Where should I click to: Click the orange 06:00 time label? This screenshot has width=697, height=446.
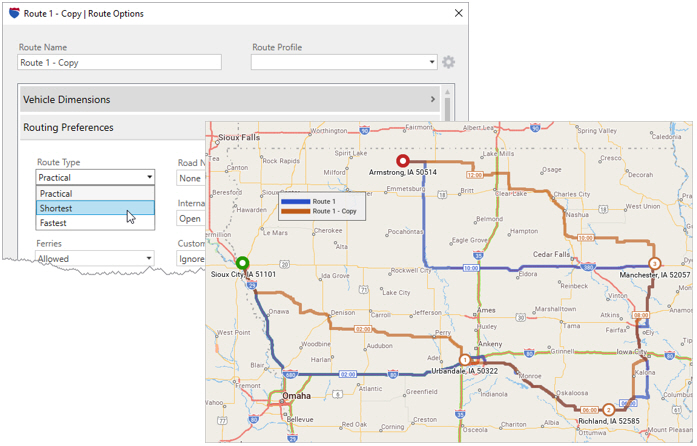(589, 410)
